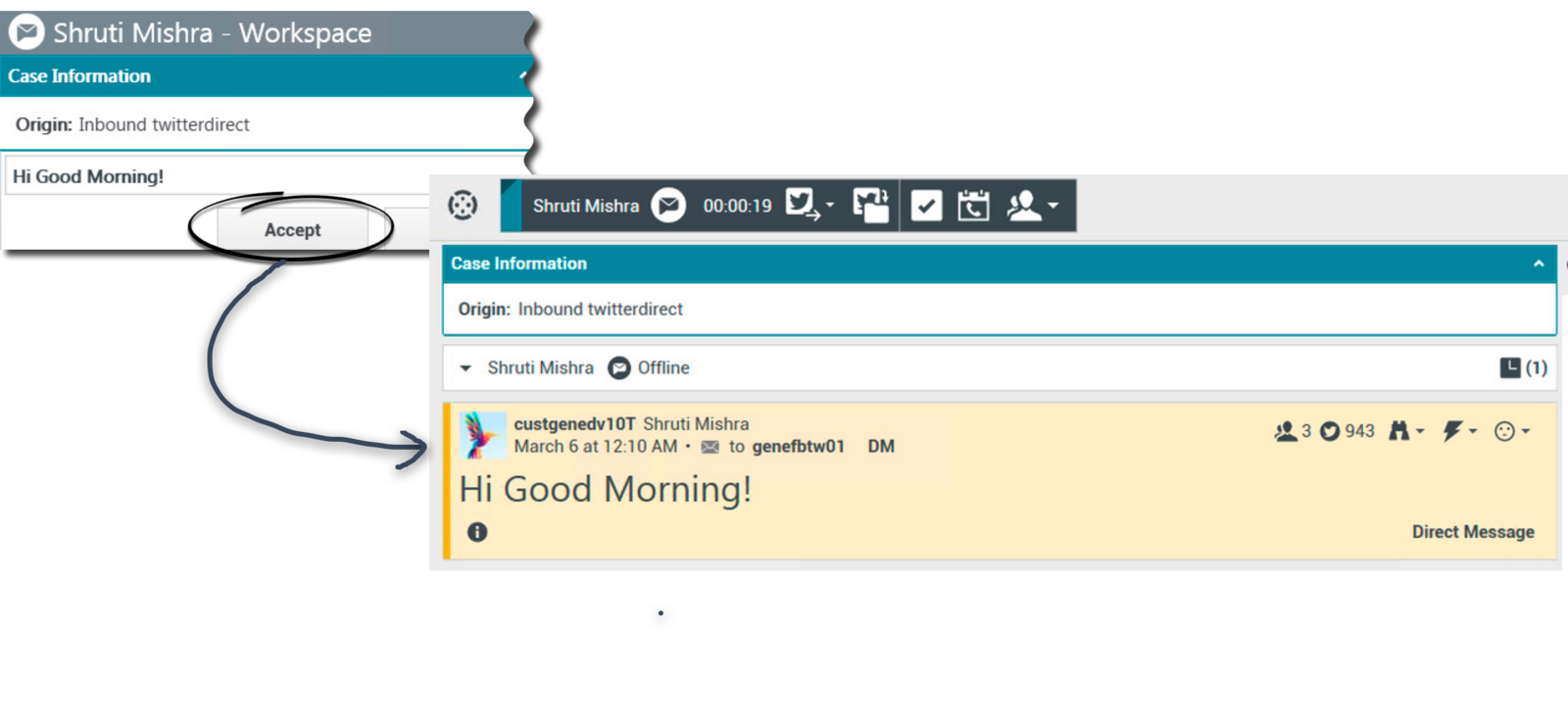Click Origin: Inbound twitterdirect in main panel
The height and width of the screenshot is (727, 1568).
pyautogui.click(x=570, y=309)
